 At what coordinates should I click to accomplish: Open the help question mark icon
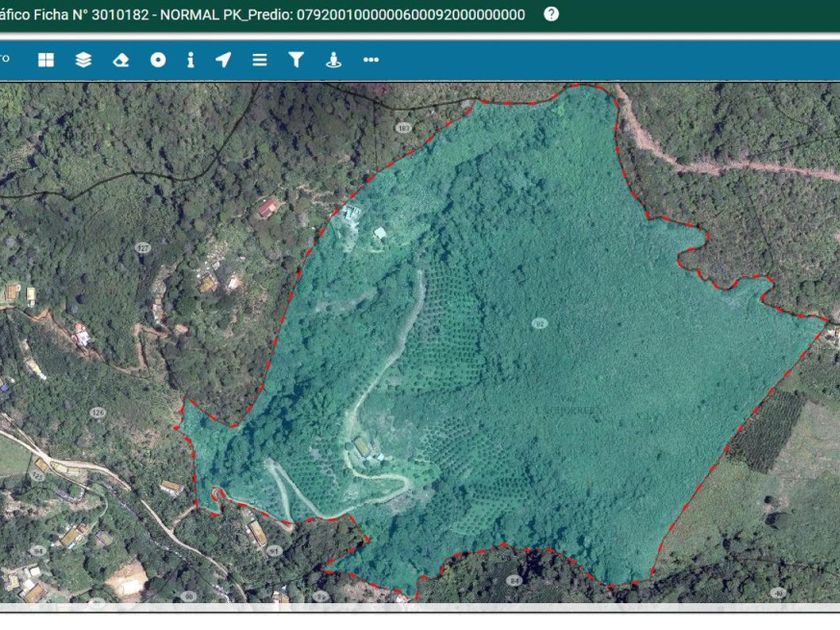[x=551, y=14]
